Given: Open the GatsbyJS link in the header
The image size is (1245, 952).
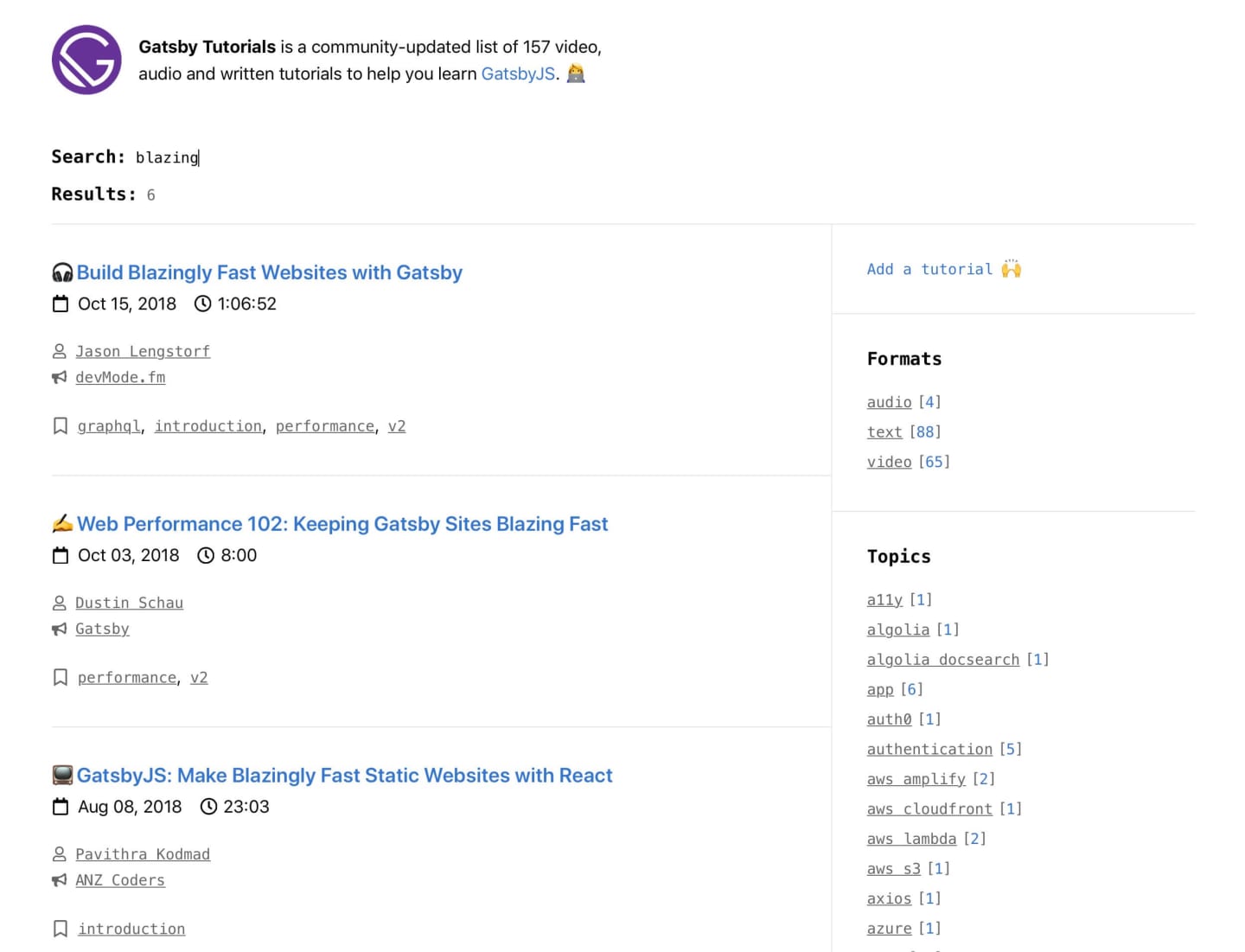Looking at the screenshot, I should [518, 74].
